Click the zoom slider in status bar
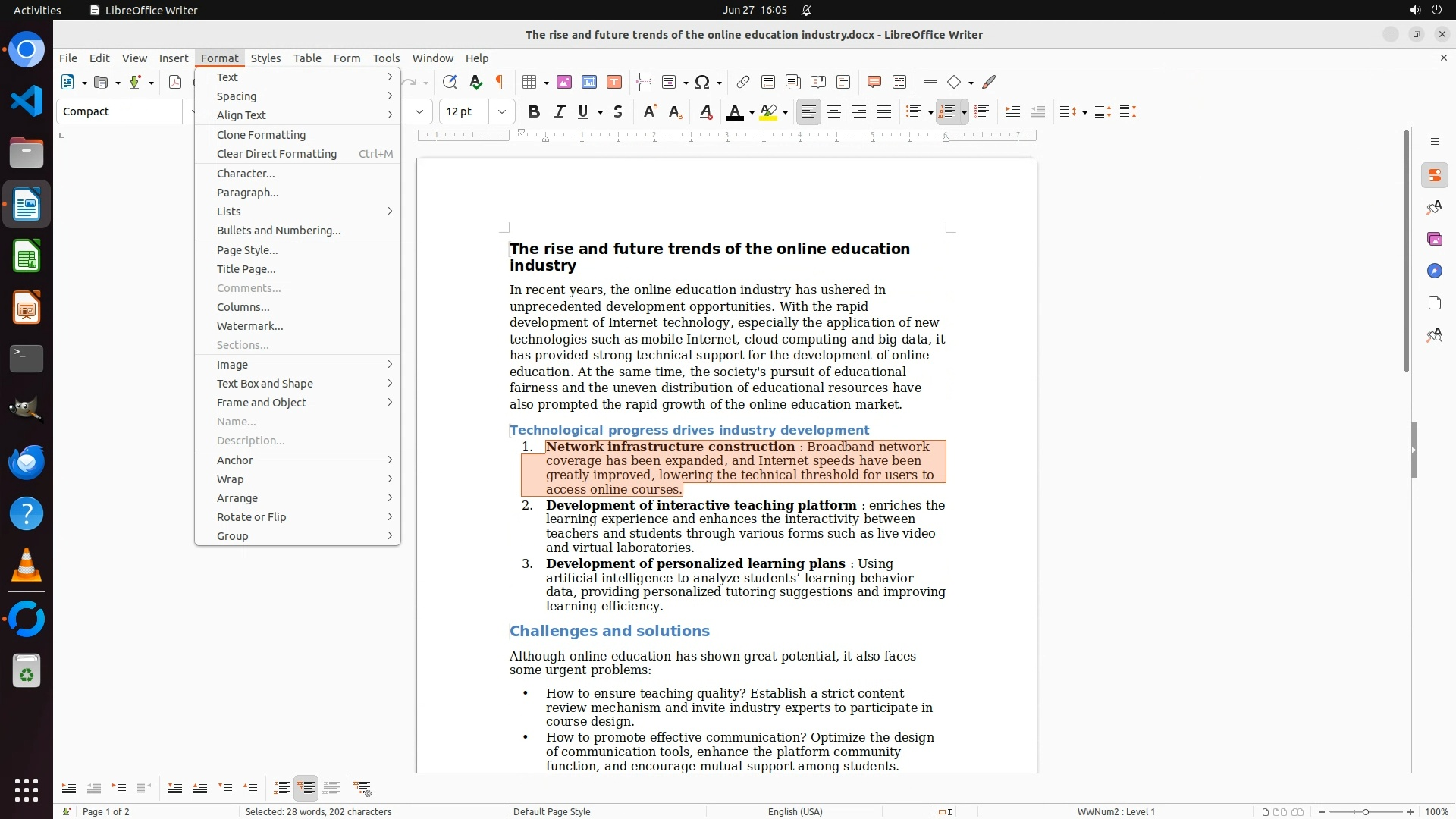1456x819 pixels. click(x=1365, y=811)
